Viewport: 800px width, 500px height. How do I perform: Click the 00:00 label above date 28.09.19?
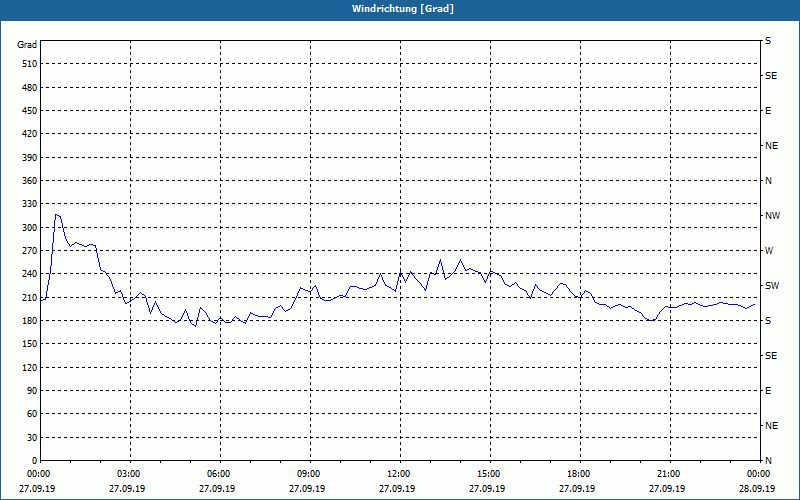click(x=759, y=474)
